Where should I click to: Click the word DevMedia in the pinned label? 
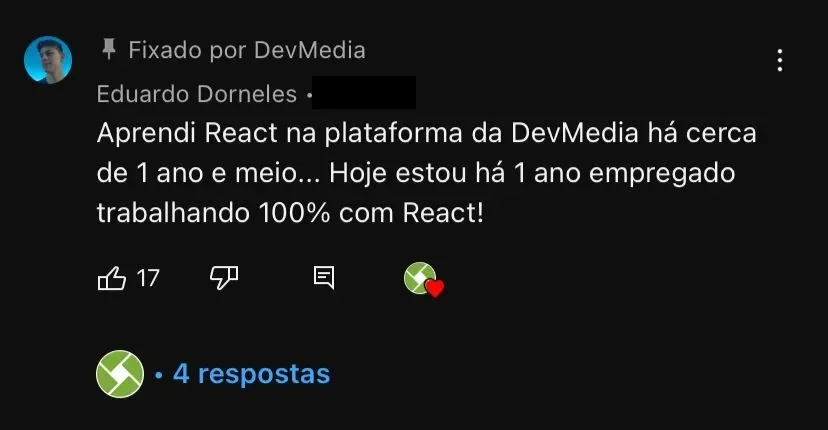click(x=310, y=50)
